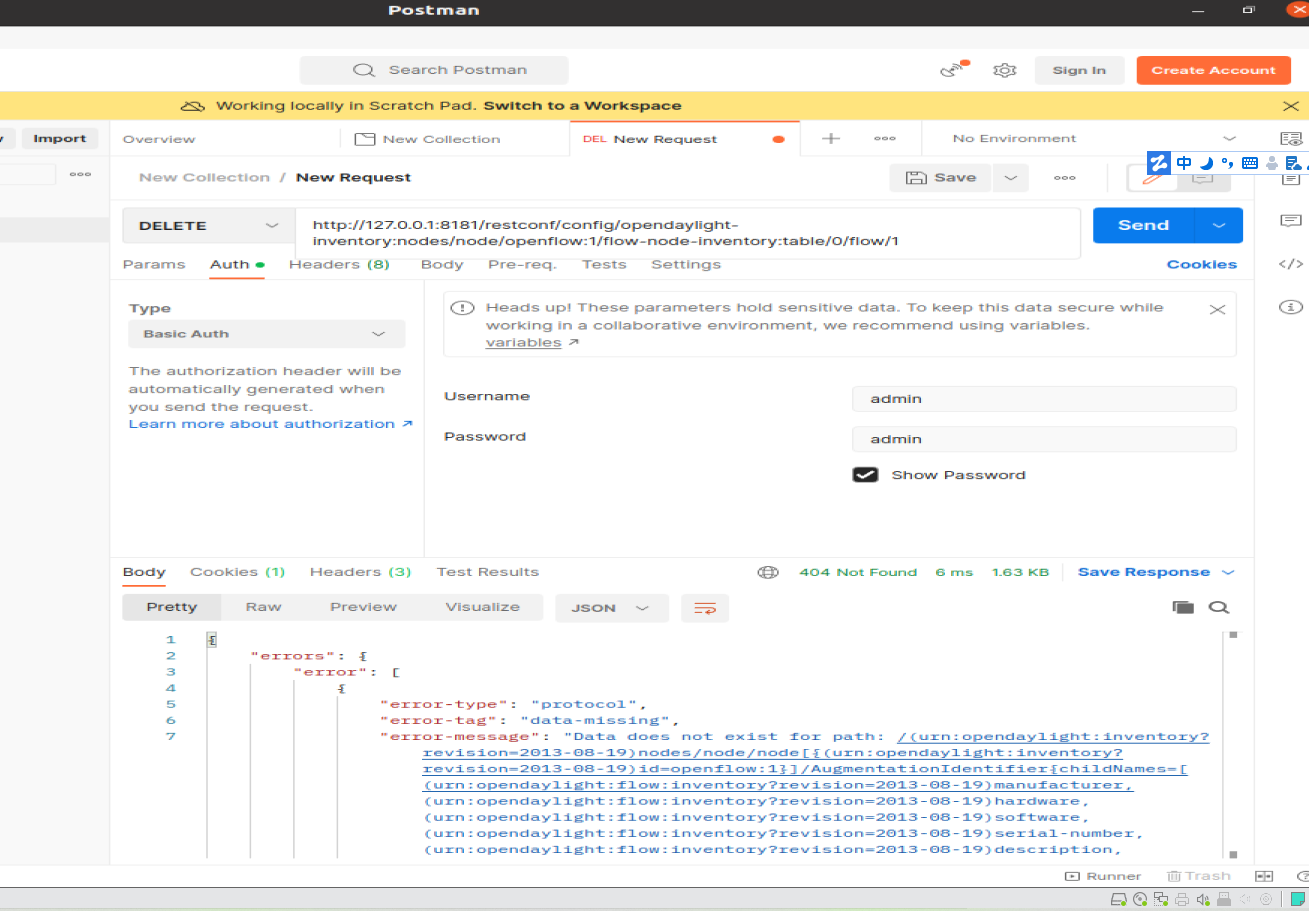Image resolution: width=1309 pixels, height=911 pixels.
Task: Open the capture requests satellite icon
Action: click(954, 70)
